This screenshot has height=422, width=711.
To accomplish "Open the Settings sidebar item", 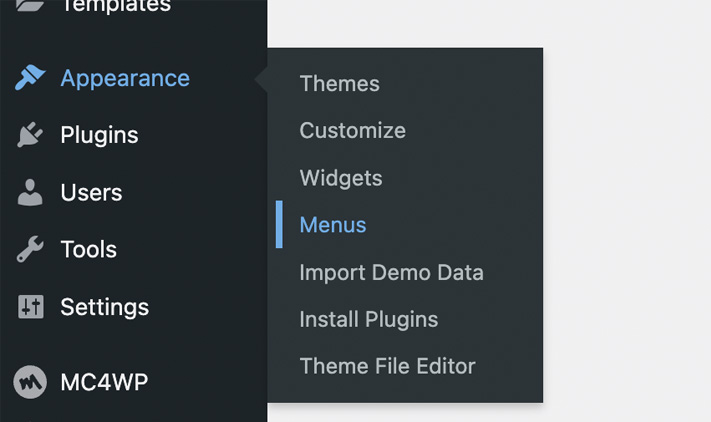I will 104,307.
